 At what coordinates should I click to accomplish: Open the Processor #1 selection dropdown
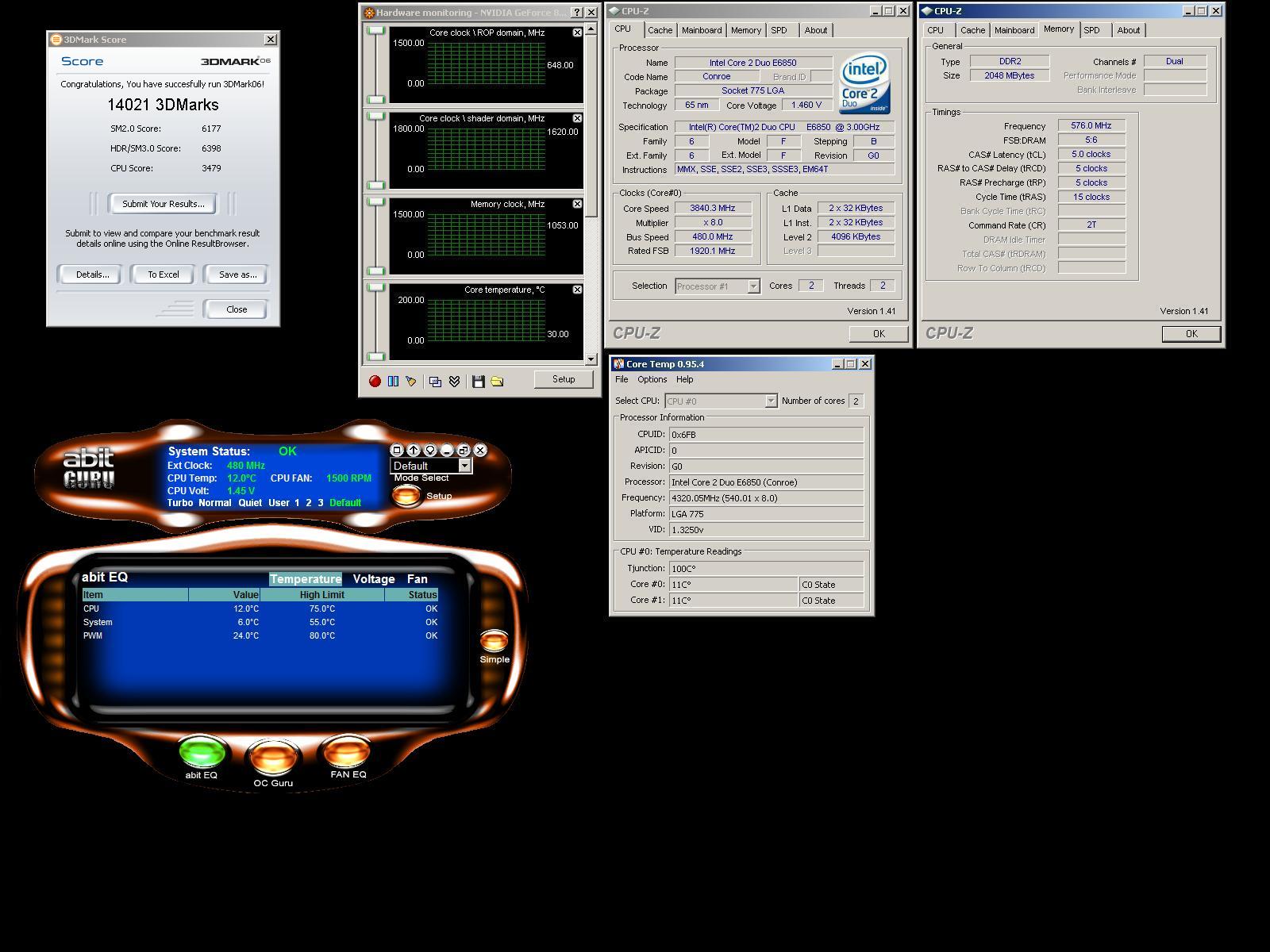click(753, 286)
